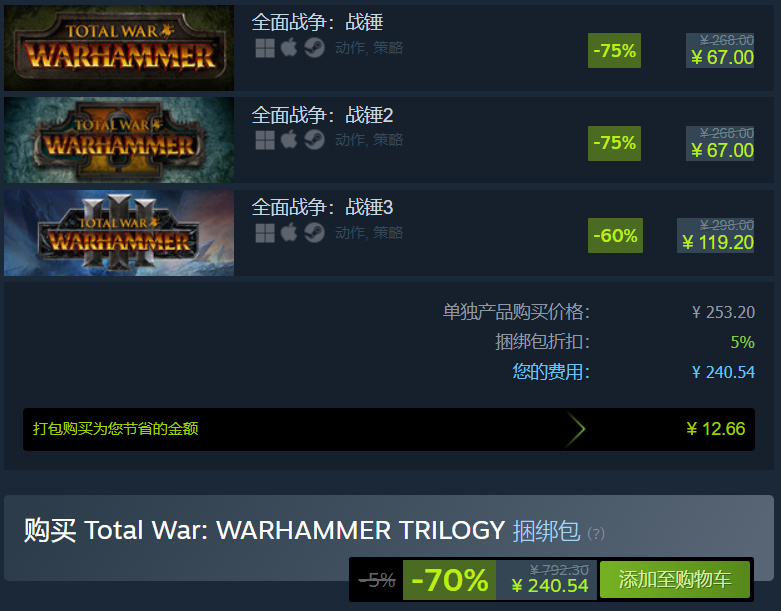The height and width of the screenshot is (611, 781).
Task: Open the Total War Warhammer III thumbnail
Action: point(119,233)
